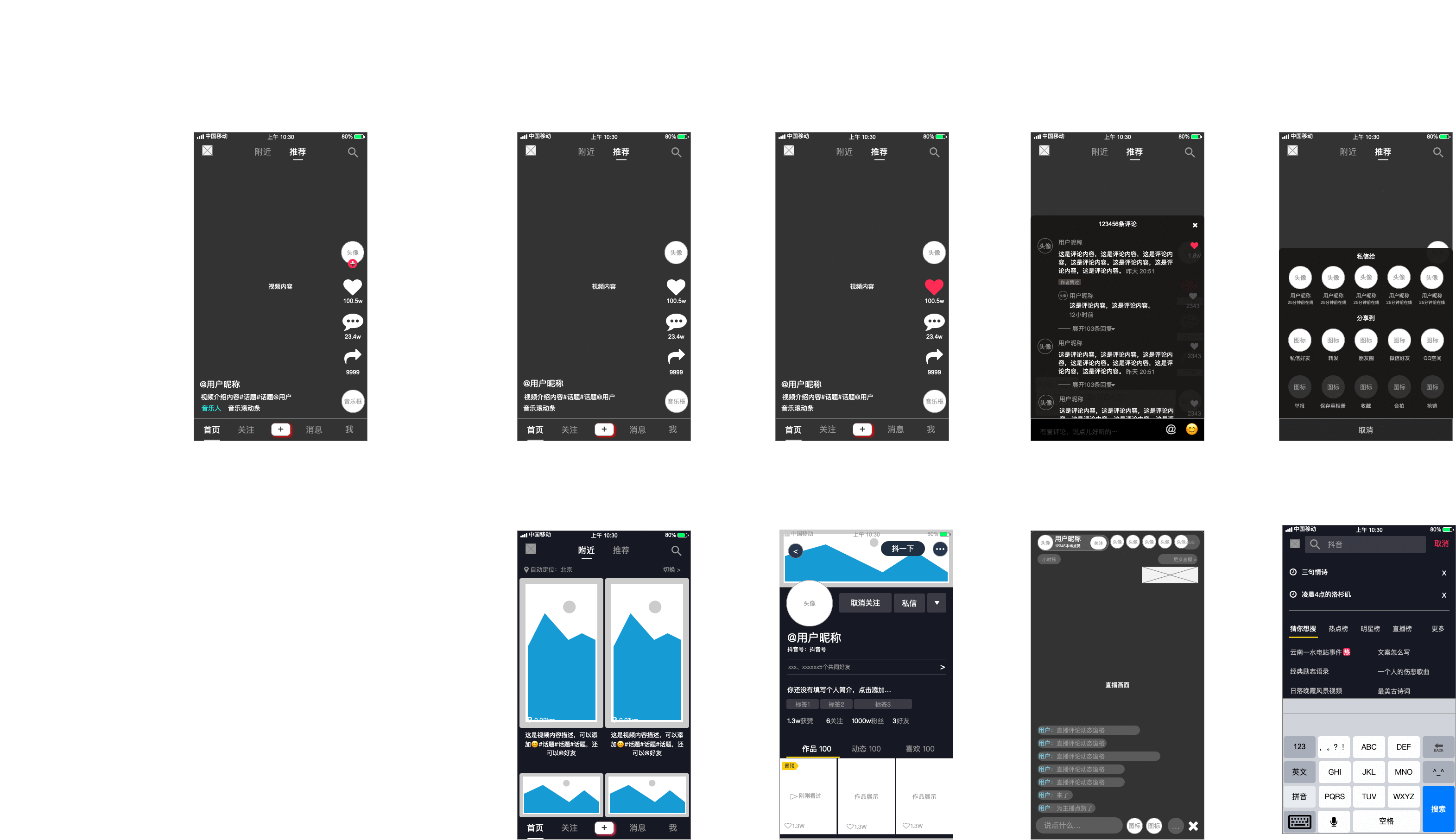Tap profile video work thumbnail
1456x840 pixels.
point(865,795)
